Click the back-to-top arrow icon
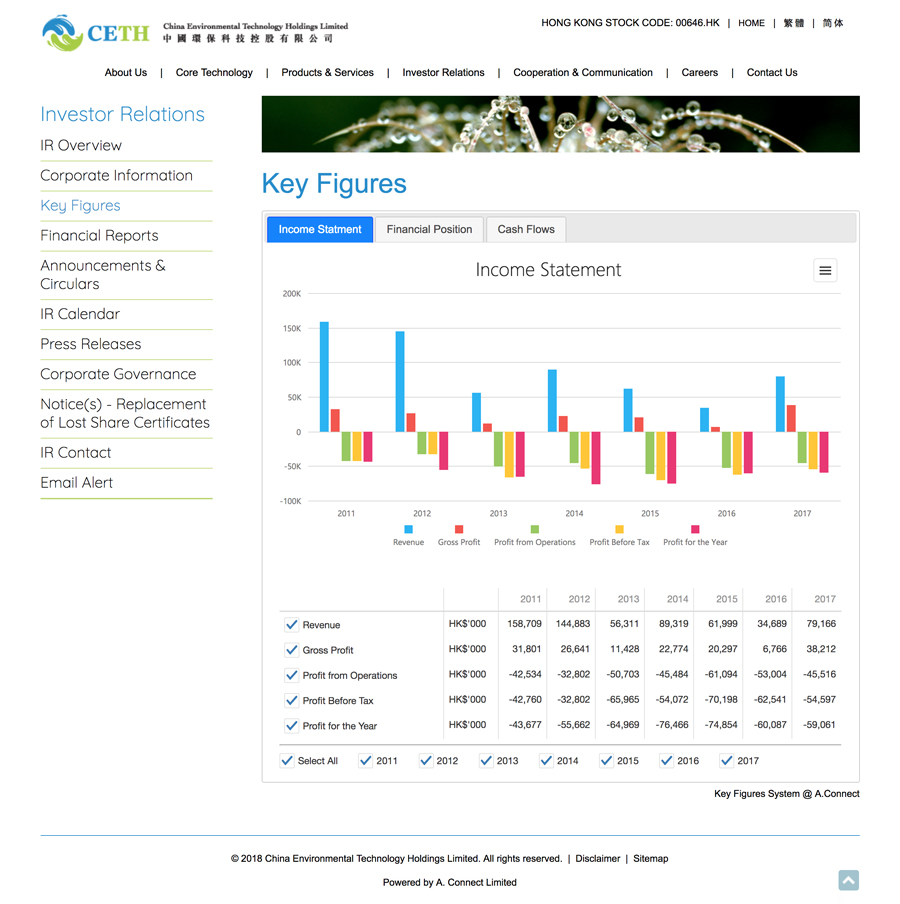The image size is (900, 904). [x=848, y=880]
